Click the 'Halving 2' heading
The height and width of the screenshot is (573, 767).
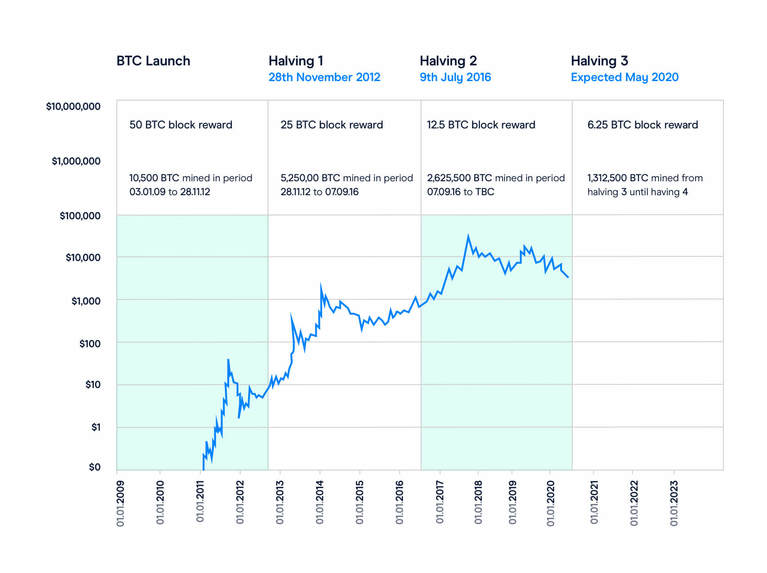448,61
